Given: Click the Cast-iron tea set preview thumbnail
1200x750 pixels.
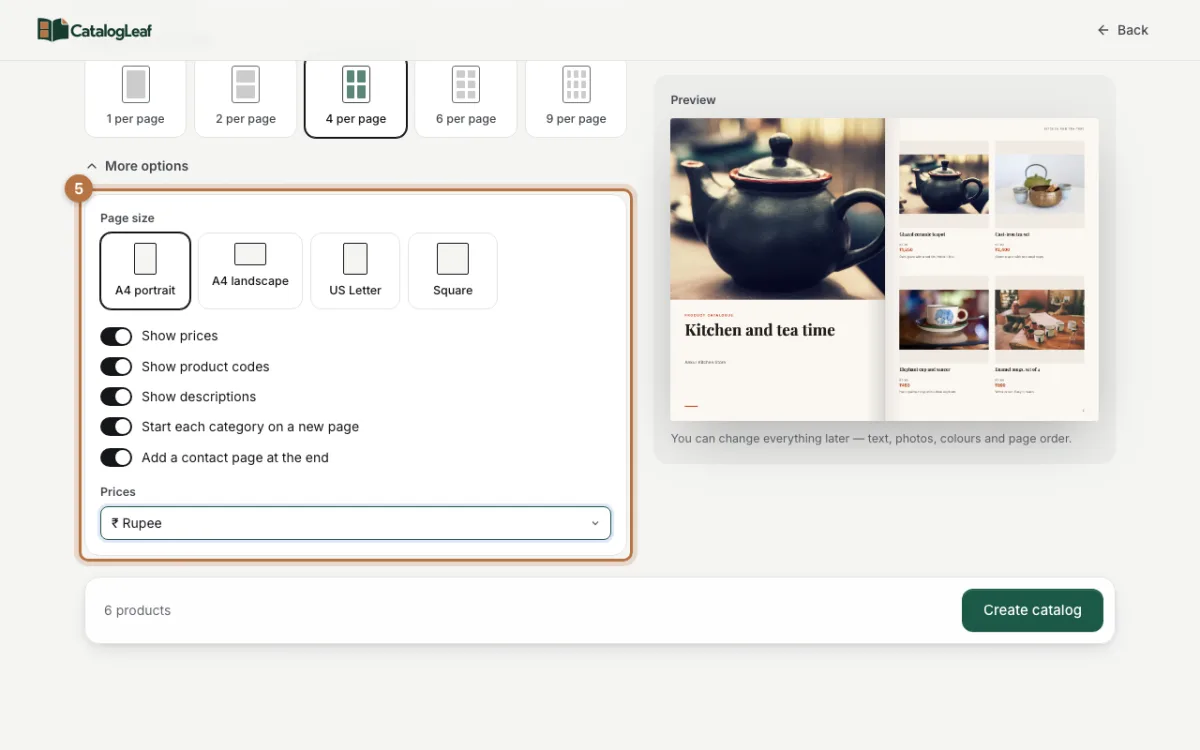Looking at the screenshot, I should pos(1040,185).
